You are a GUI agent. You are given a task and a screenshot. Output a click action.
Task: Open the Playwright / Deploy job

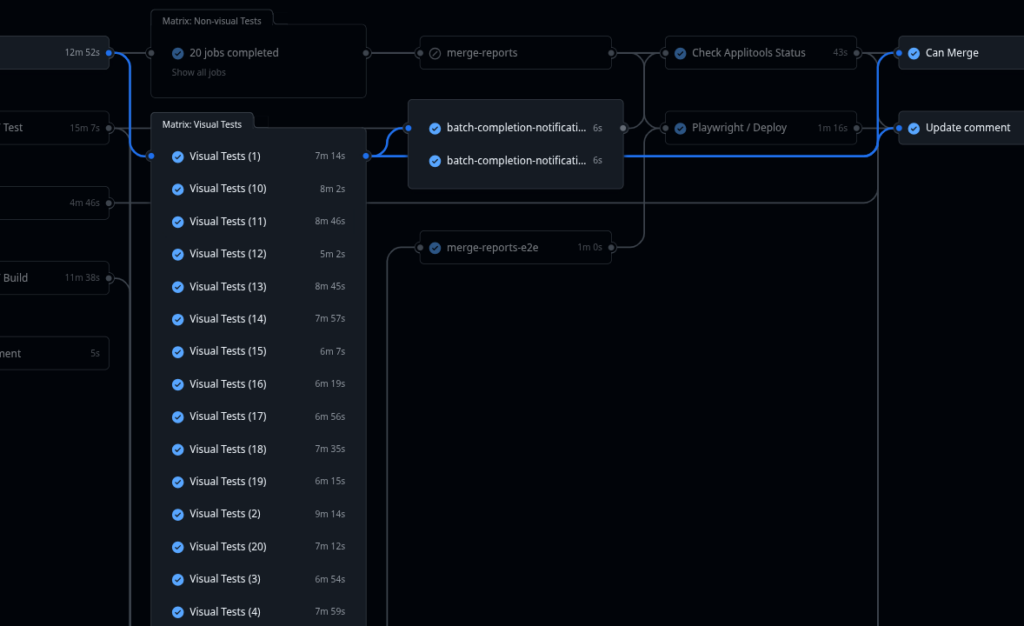click(x=761, y=128)
